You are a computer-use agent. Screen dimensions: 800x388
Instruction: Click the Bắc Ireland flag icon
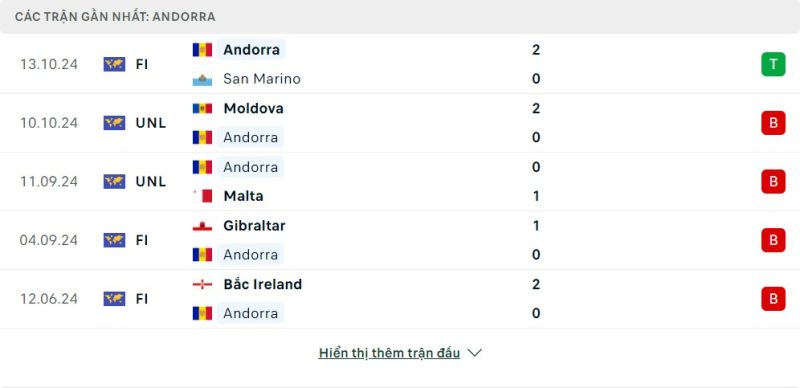[202, 284]
